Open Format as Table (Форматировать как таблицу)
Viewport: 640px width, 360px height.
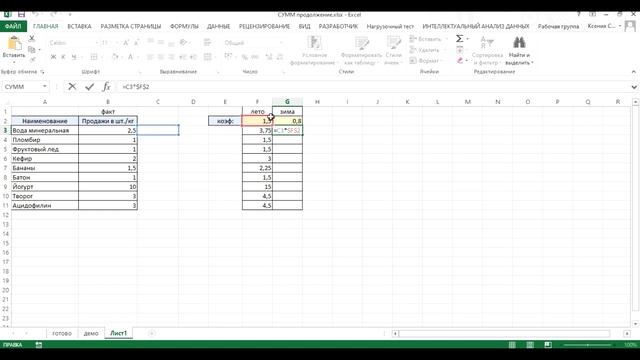coord(361,51)
